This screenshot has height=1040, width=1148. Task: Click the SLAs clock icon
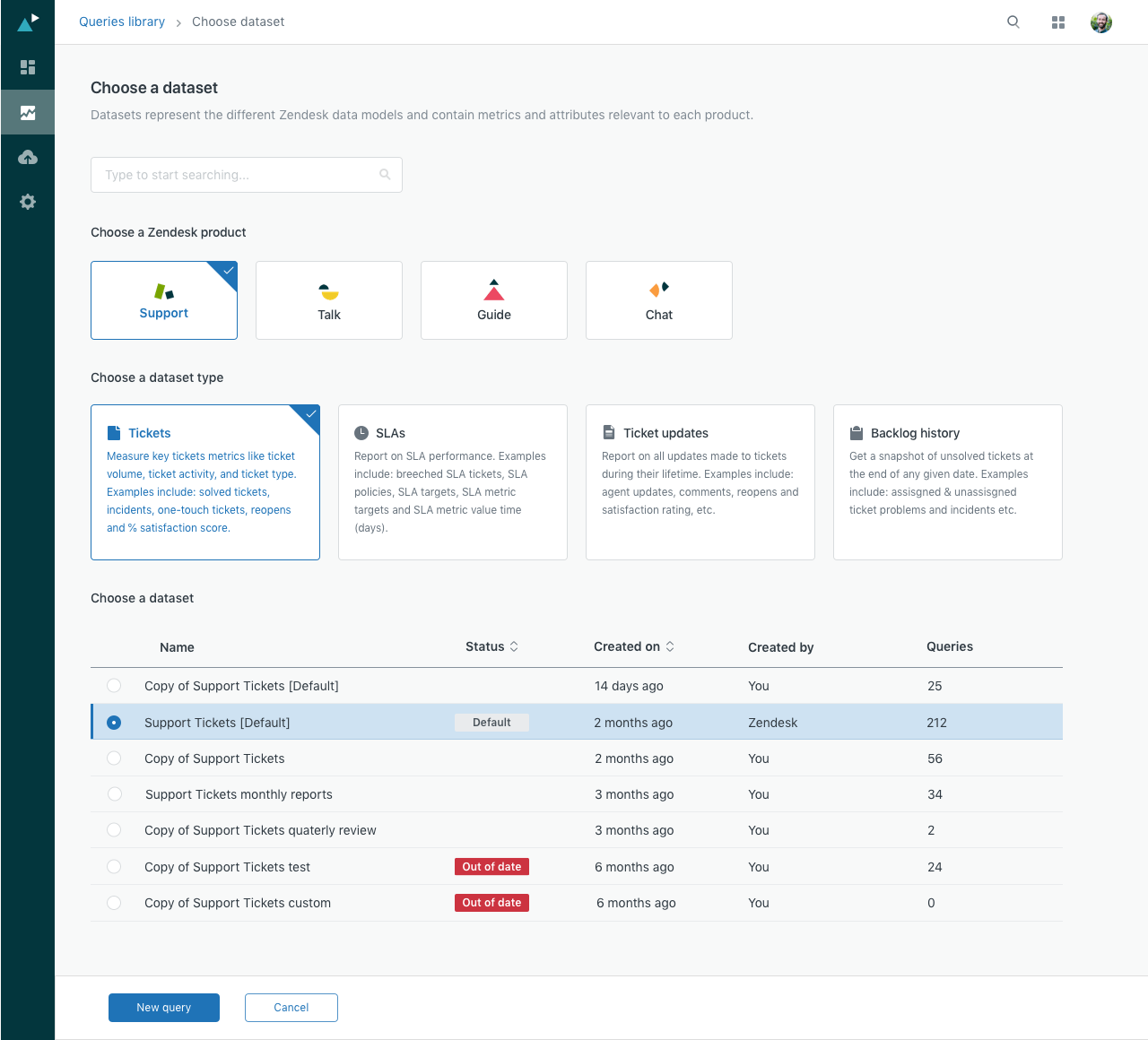click(361, 433)
